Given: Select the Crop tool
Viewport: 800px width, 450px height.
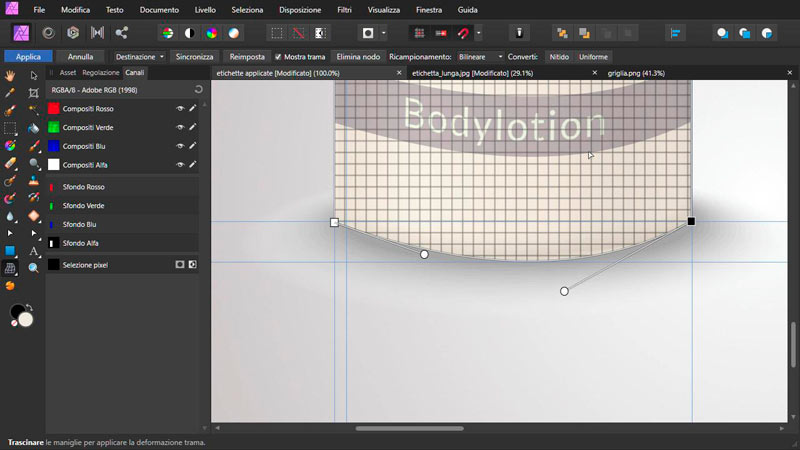Looking at the screenshot, I should click(x=34, y=93).
